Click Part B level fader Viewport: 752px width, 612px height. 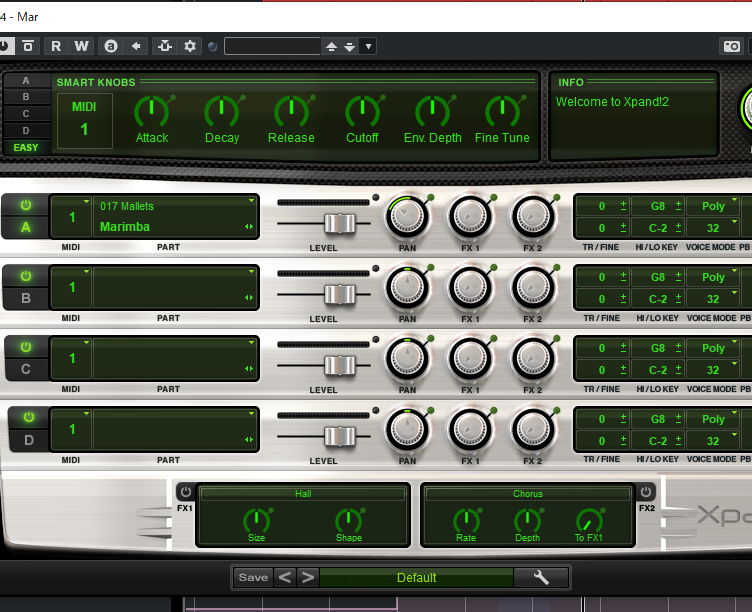pos(340,294)
